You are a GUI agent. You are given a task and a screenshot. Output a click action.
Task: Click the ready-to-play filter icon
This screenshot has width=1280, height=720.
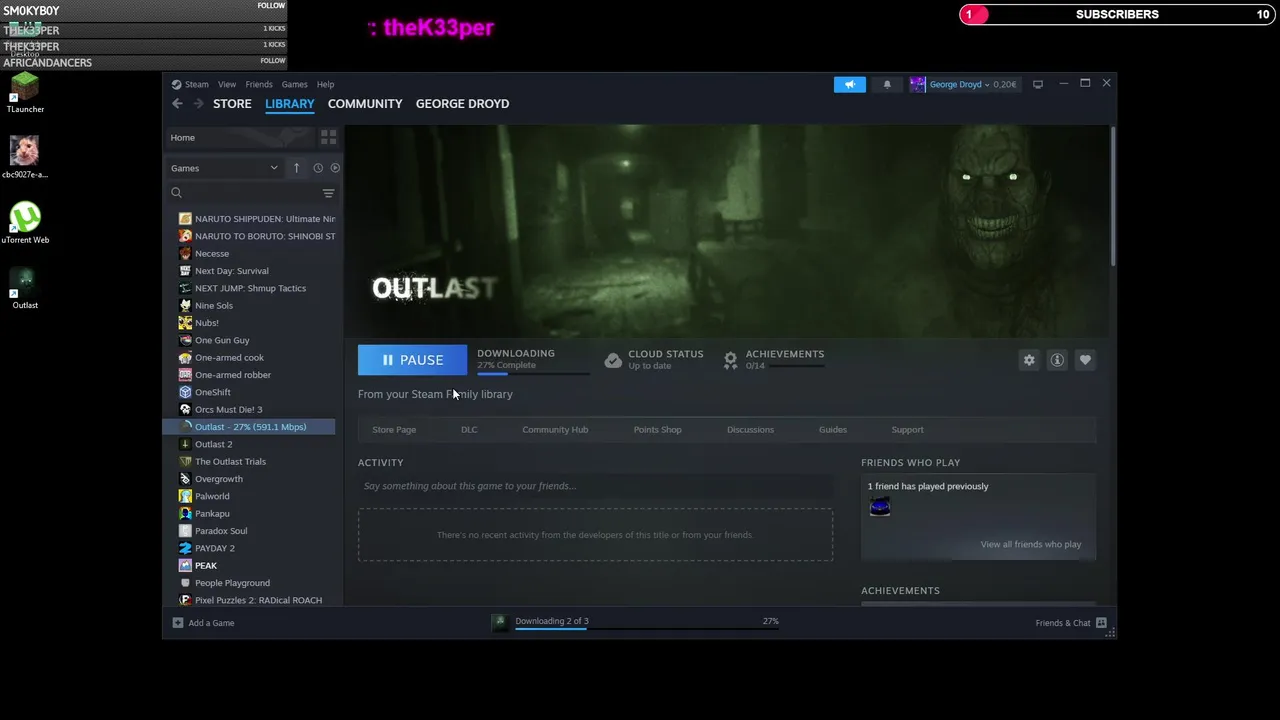[335, 168]
